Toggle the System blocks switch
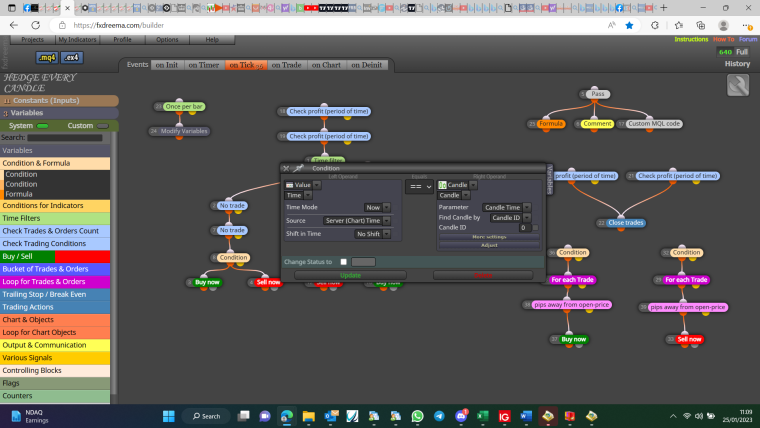Viewport: 760px width, 428px height. coord(43,126)
